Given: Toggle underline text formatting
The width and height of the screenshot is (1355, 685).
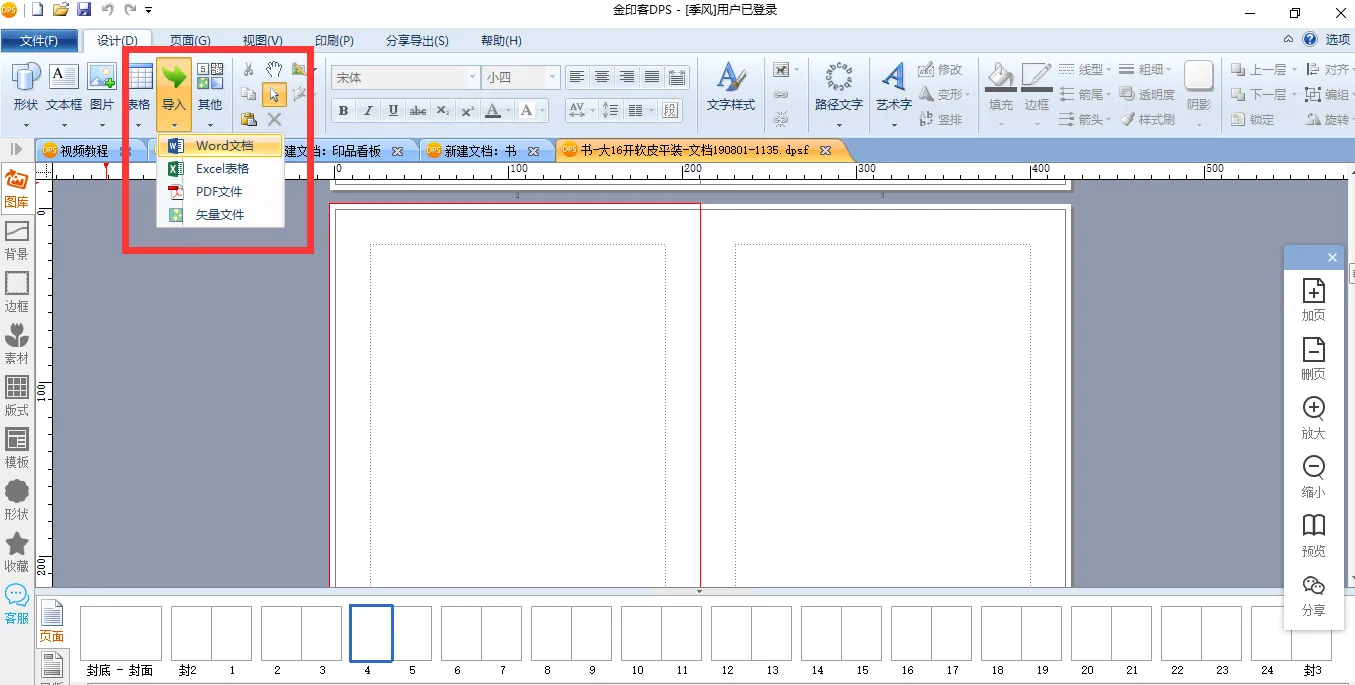Looking at the screenshot, I should pyautogui.click(x=393, y=111).
